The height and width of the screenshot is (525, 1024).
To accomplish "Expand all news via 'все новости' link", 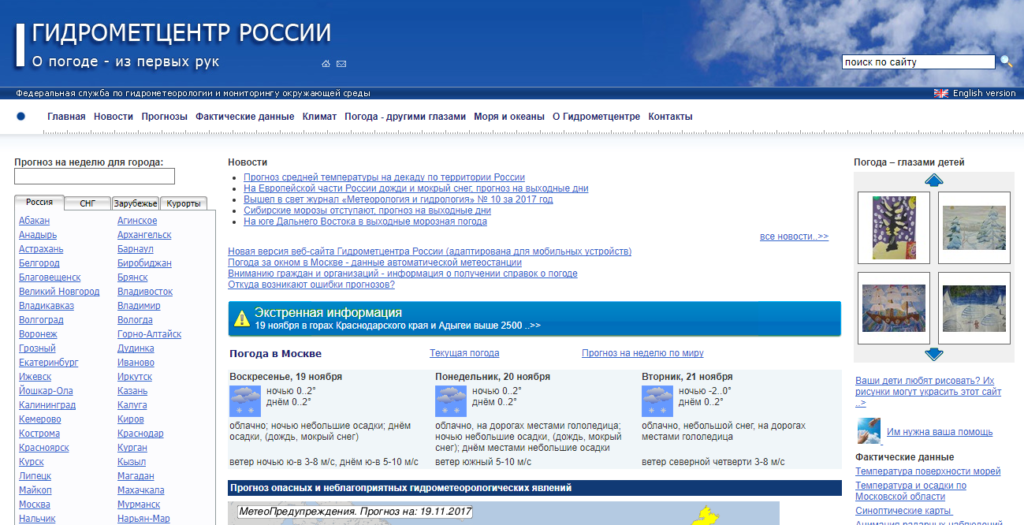I will [794, 236].
